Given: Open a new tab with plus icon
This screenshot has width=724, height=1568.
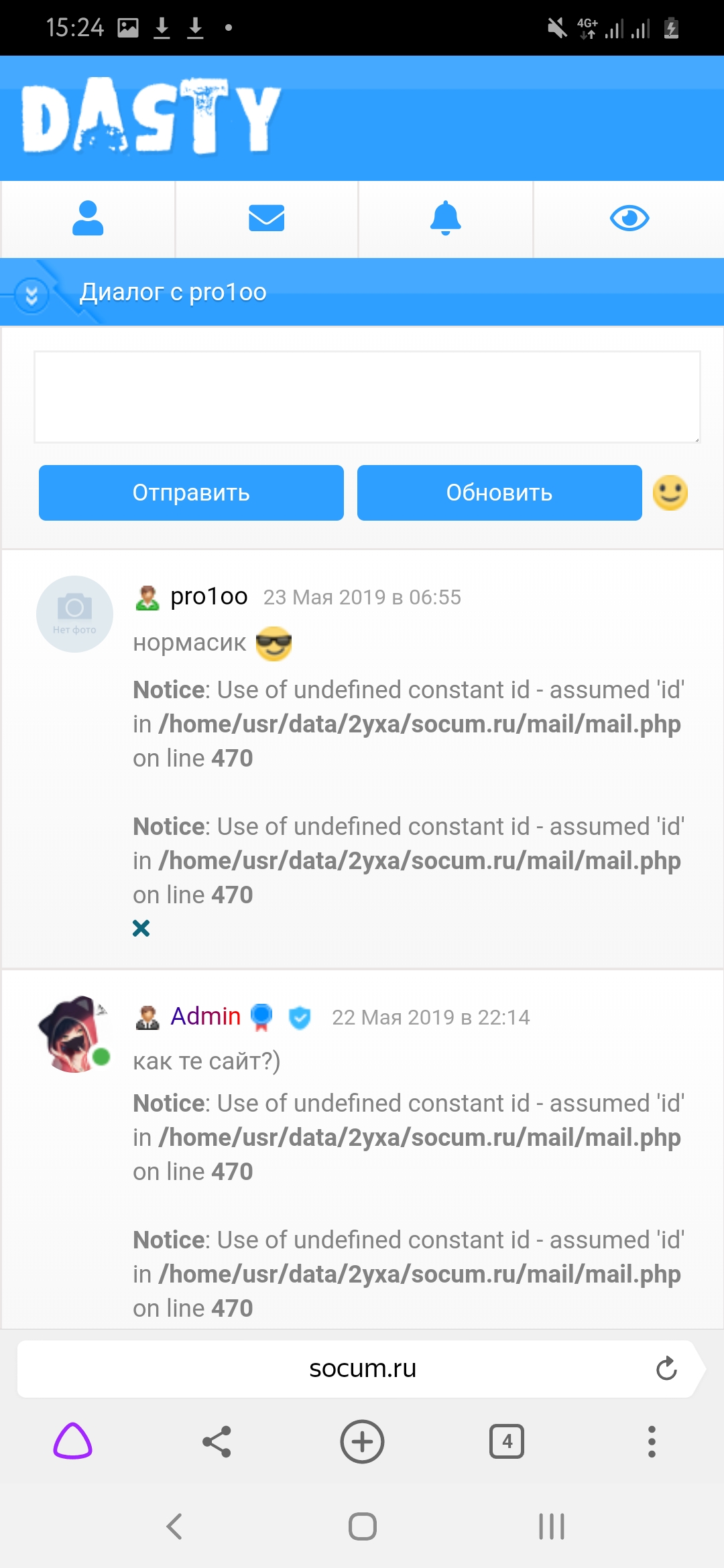Looking at the screenshot, I should pyautogui.click(x=362, y=1441).
